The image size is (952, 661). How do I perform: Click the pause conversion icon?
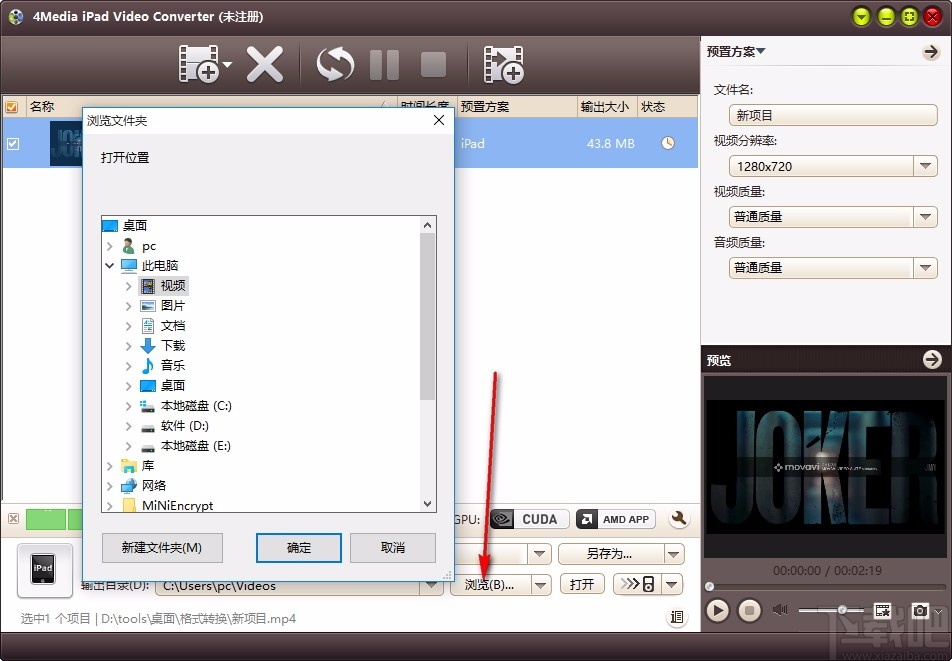tap(384, 64)
